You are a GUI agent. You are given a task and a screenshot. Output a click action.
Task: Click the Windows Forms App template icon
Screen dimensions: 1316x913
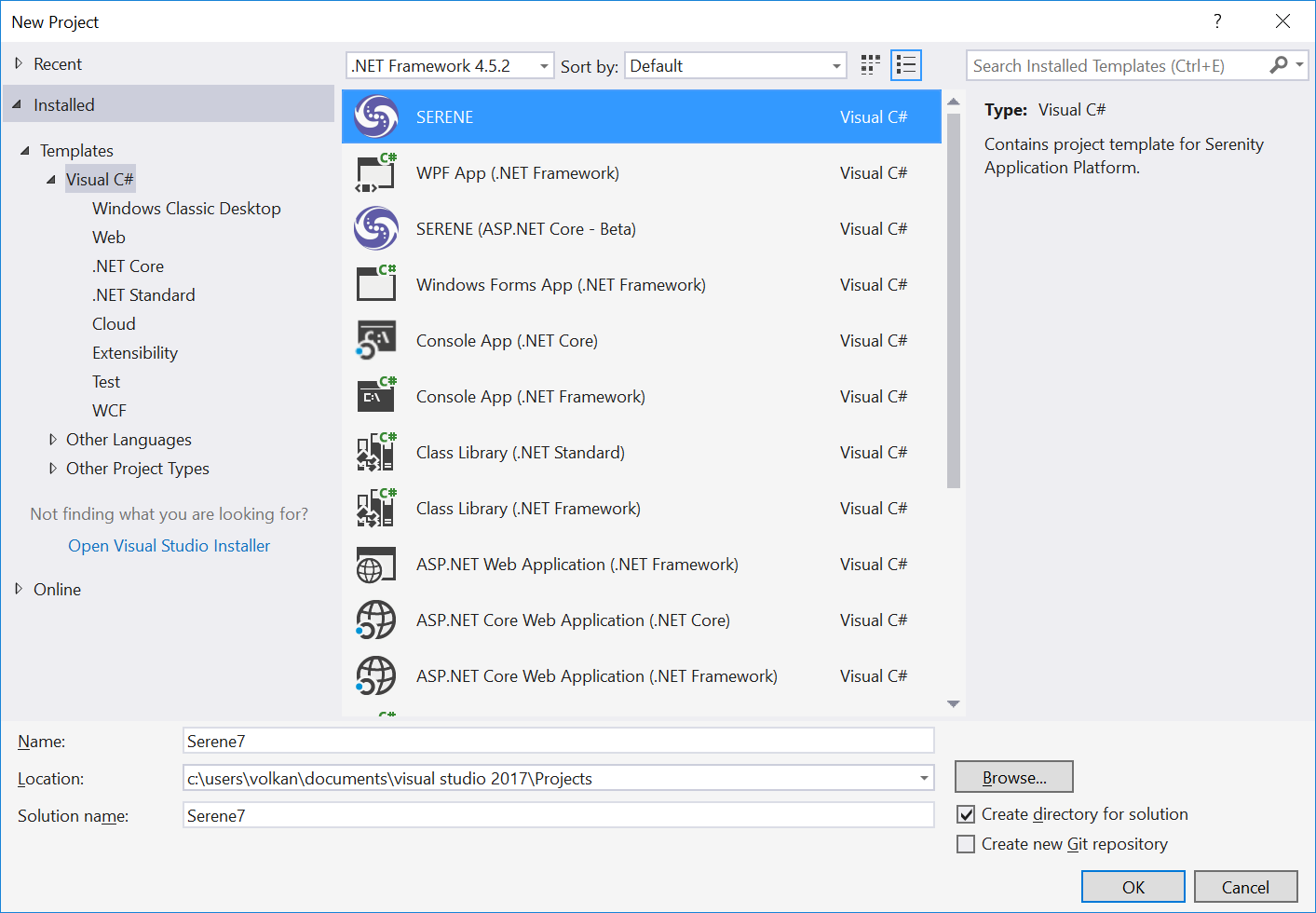pos(376,285)
